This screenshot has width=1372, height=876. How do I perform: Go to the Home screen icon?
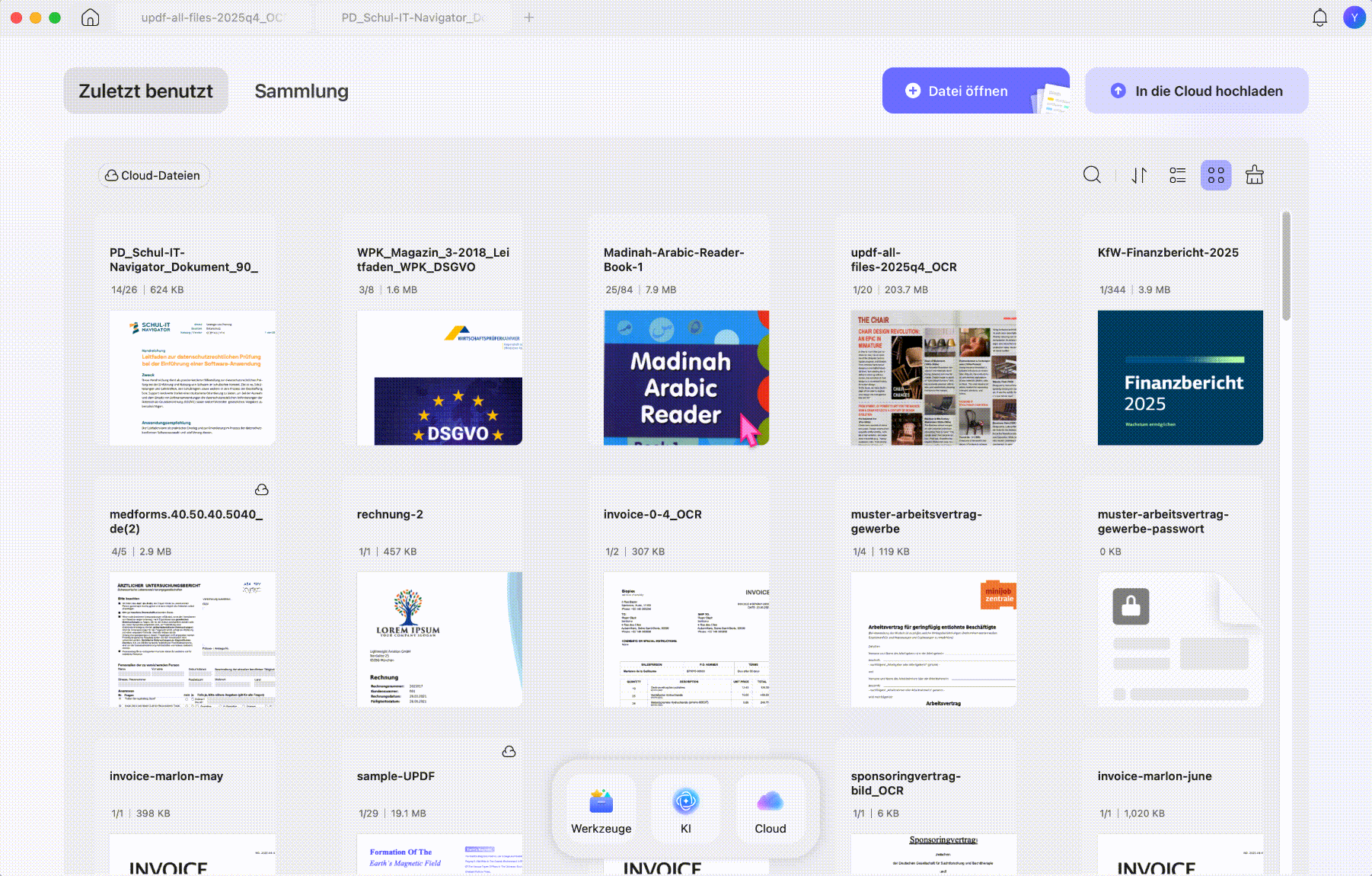(x=90, y=18)
